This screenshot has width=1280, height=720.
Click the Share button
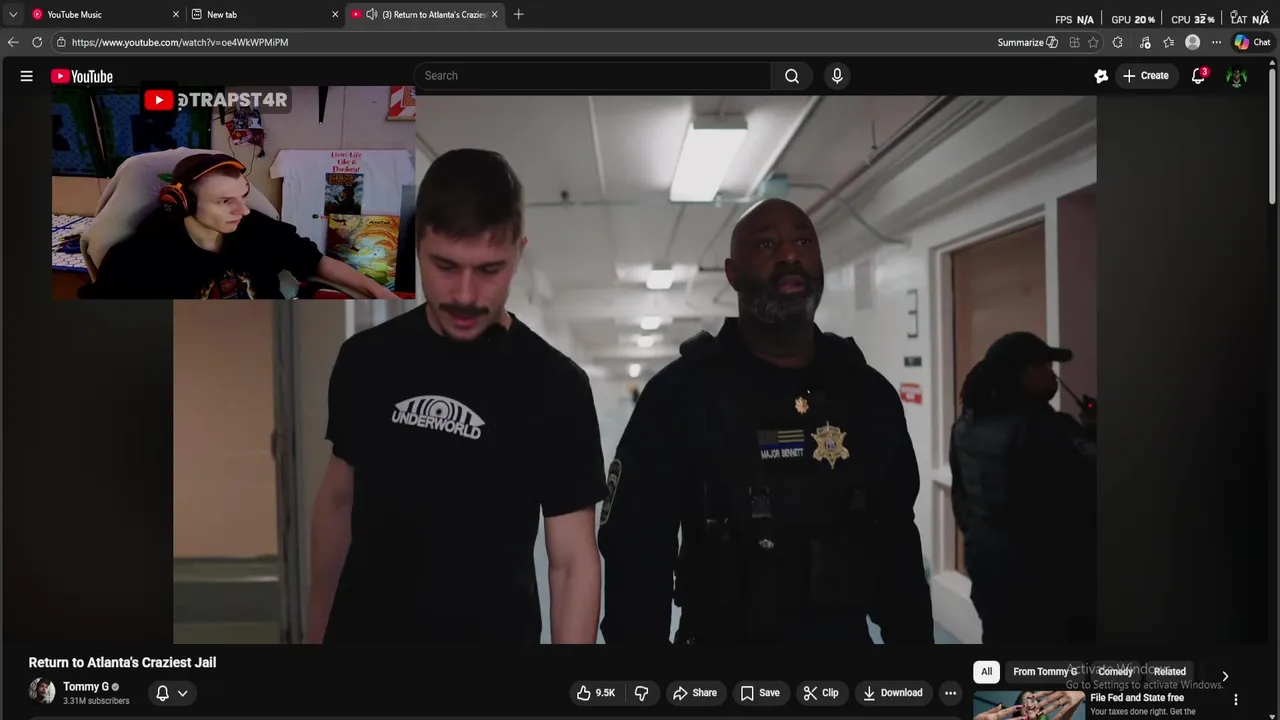tap(694, 693)
